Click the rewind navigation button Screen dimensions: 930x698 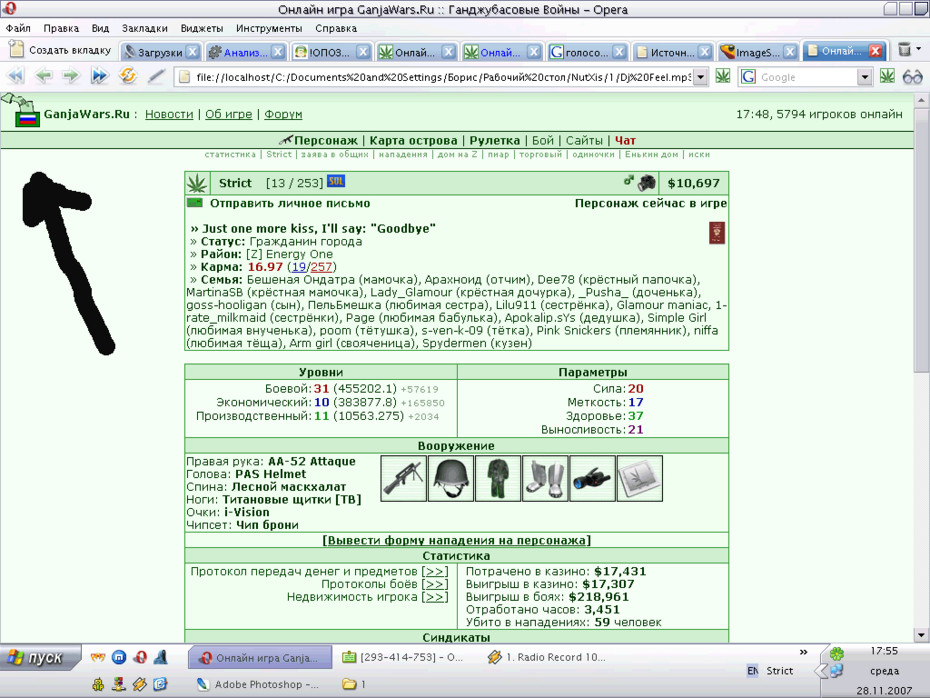click(x=16, y=76)
